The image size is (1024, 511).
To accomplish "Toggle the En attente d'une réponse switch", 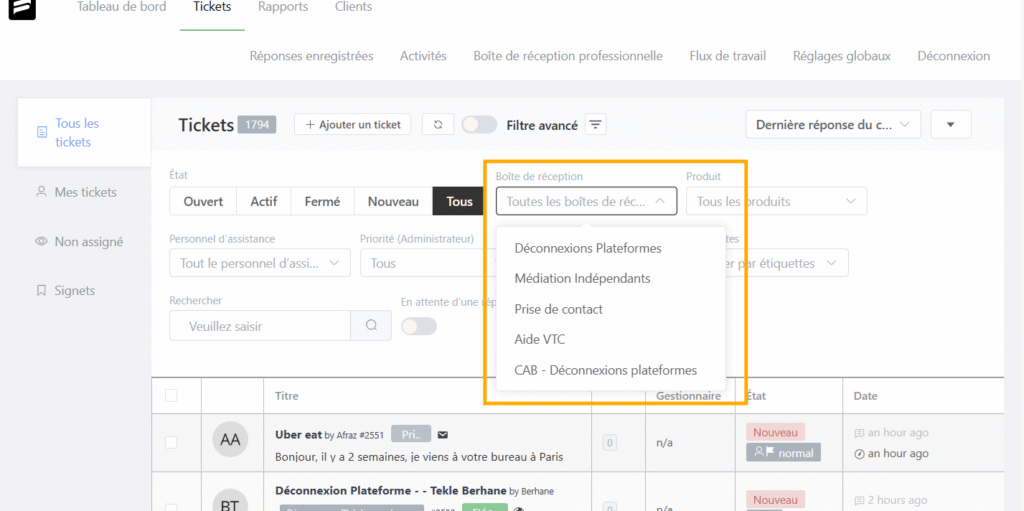I will (x=418, y=326).
